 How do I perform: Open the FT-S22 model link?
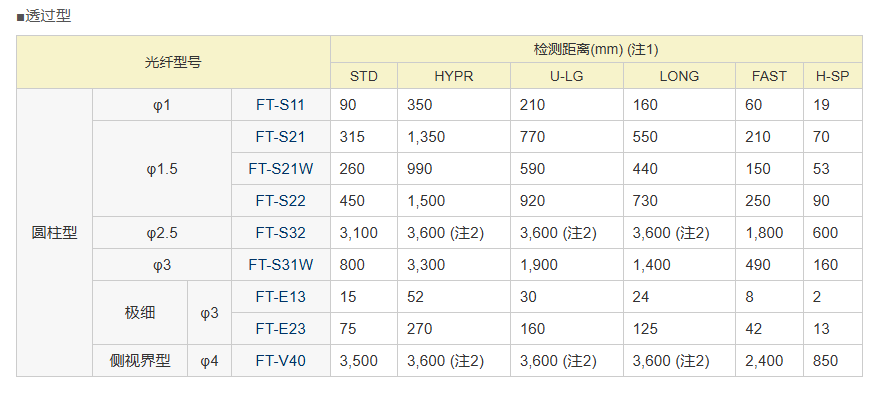280,201
